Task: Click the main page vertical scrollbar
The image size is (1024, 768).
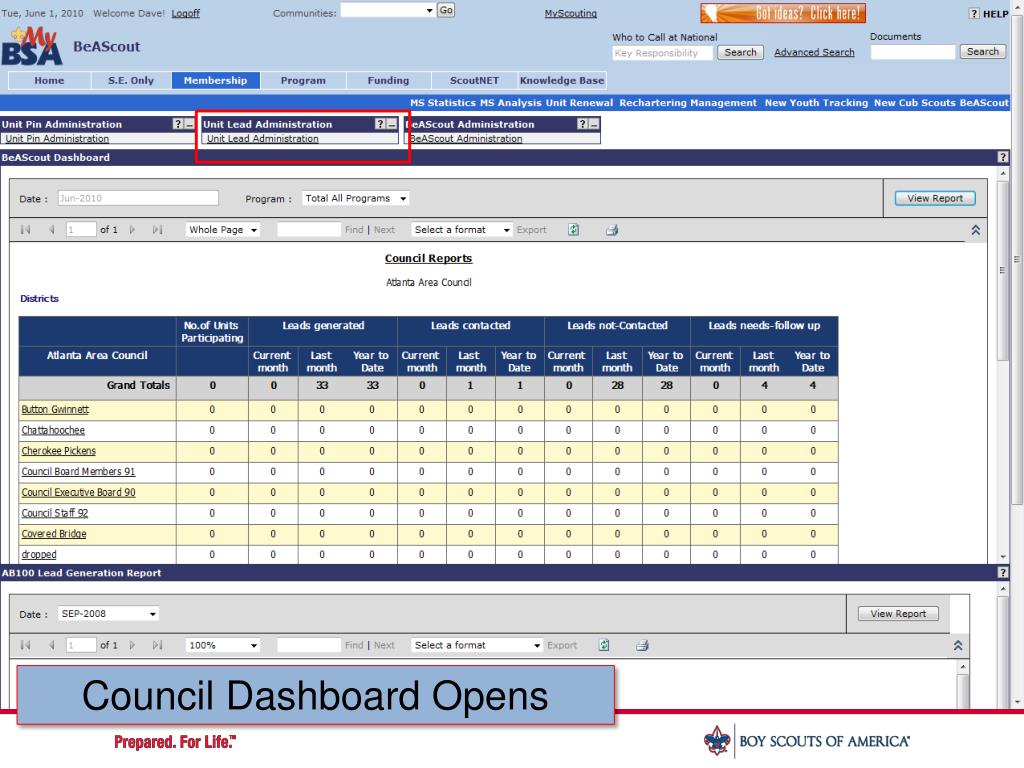Action: click(x=1017, y=261)
